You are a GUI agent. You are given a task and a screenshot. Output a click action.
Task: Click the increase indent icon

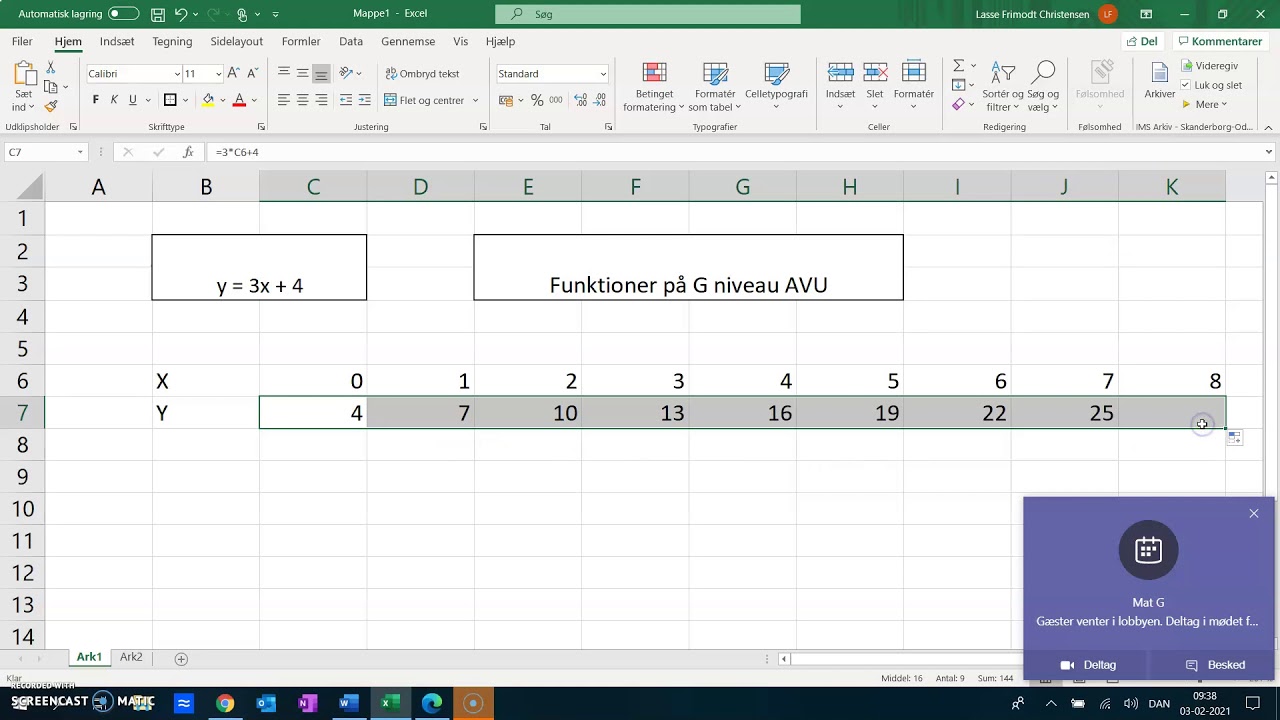(364, 100)
